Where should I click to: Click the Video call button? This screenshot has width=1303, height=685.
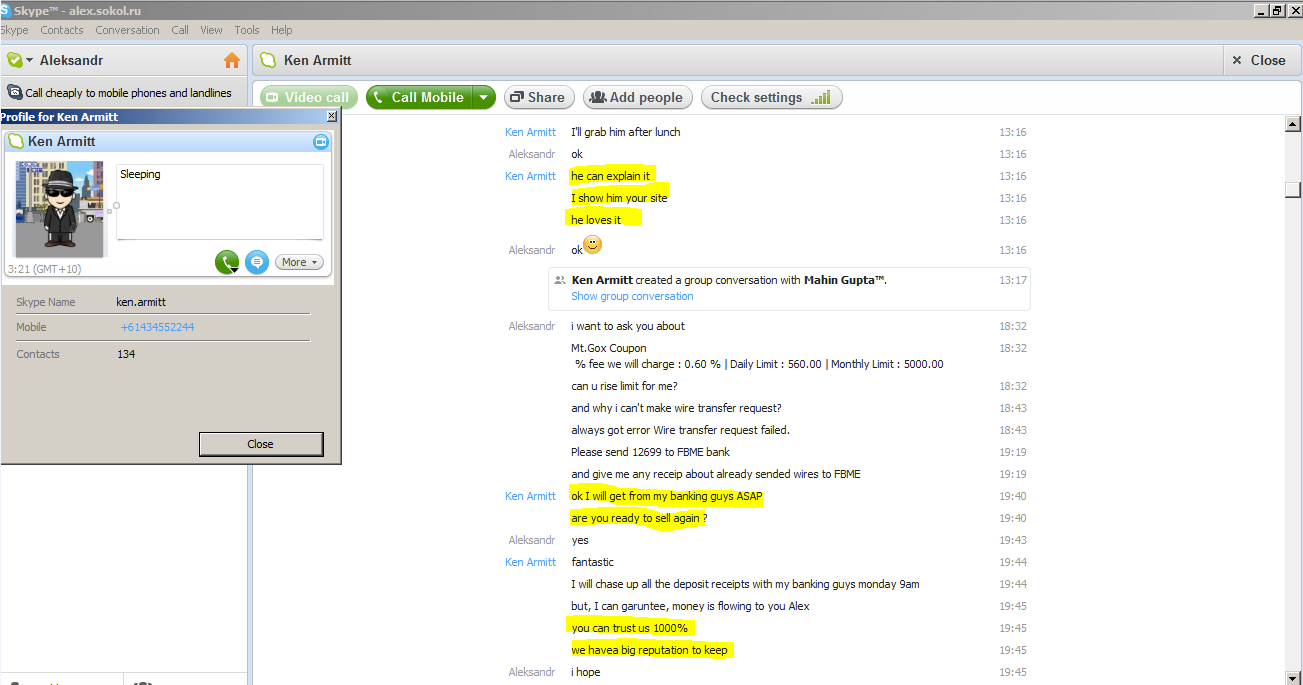309,97
